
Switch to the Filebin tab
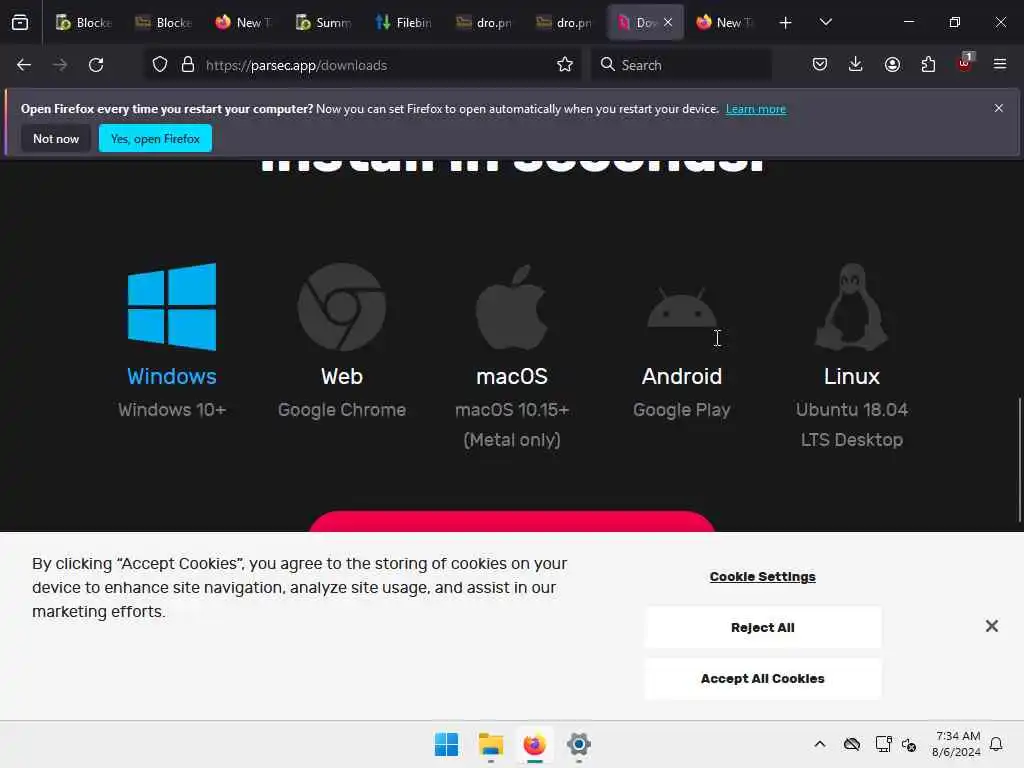pos(404,23)
